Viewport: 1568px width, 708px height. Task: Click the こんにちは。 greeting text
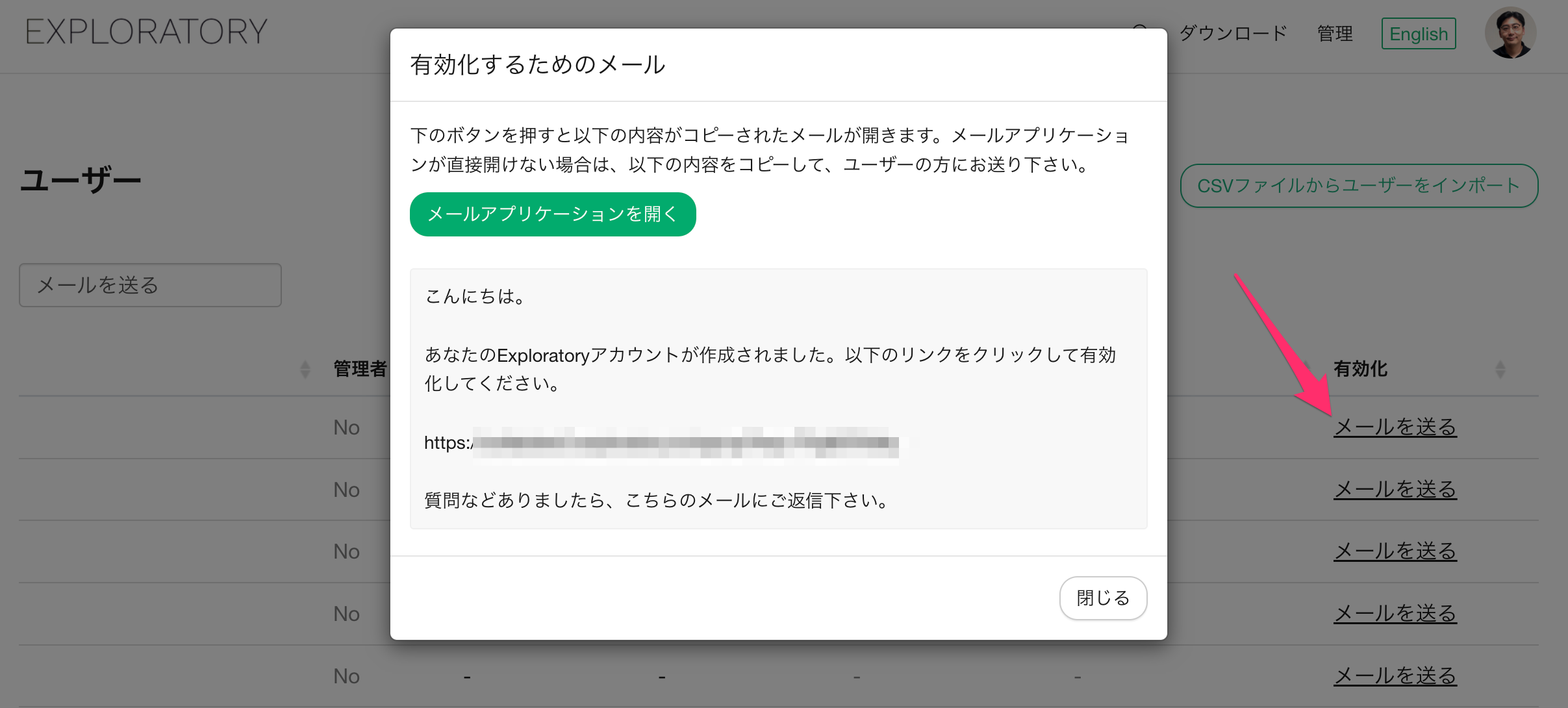click(x=475, y=296)
